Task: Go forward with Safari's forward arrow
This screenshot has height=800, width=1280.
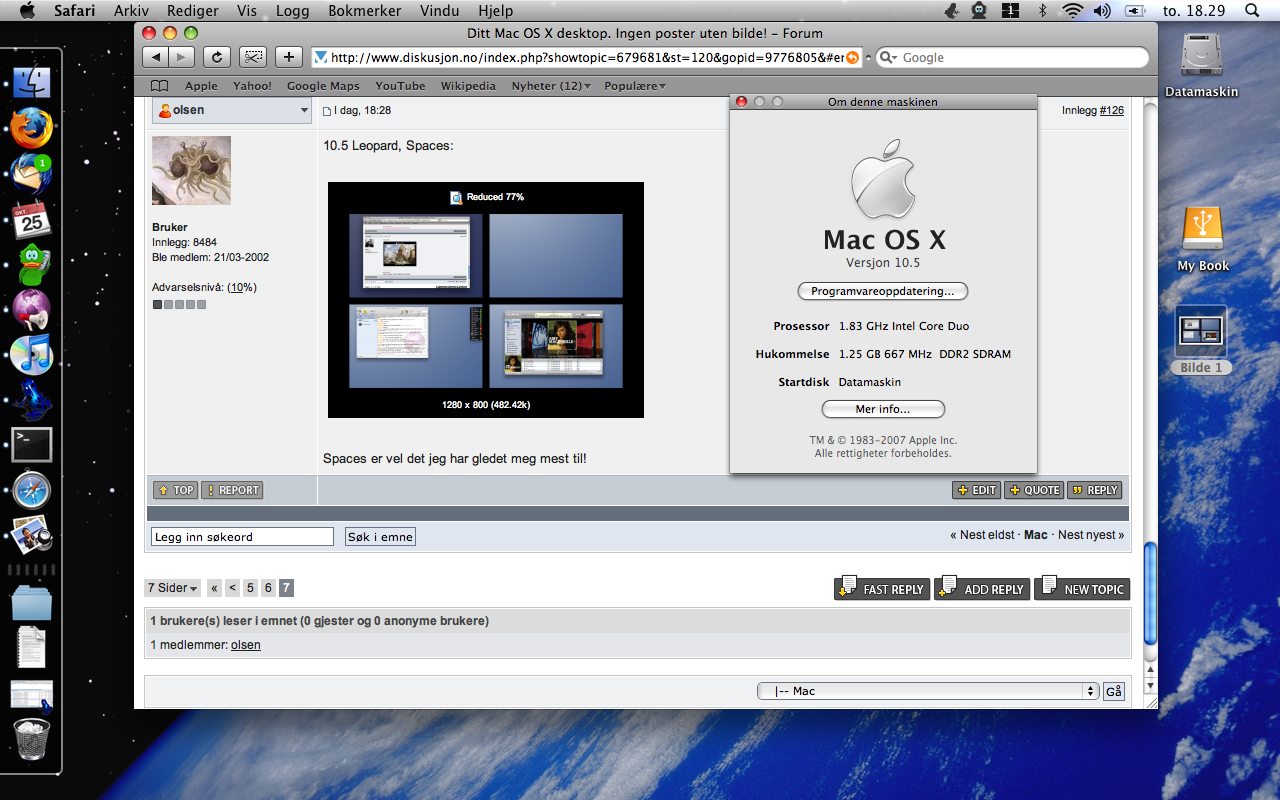Action: pyautogui.click(x=183, y=57)
